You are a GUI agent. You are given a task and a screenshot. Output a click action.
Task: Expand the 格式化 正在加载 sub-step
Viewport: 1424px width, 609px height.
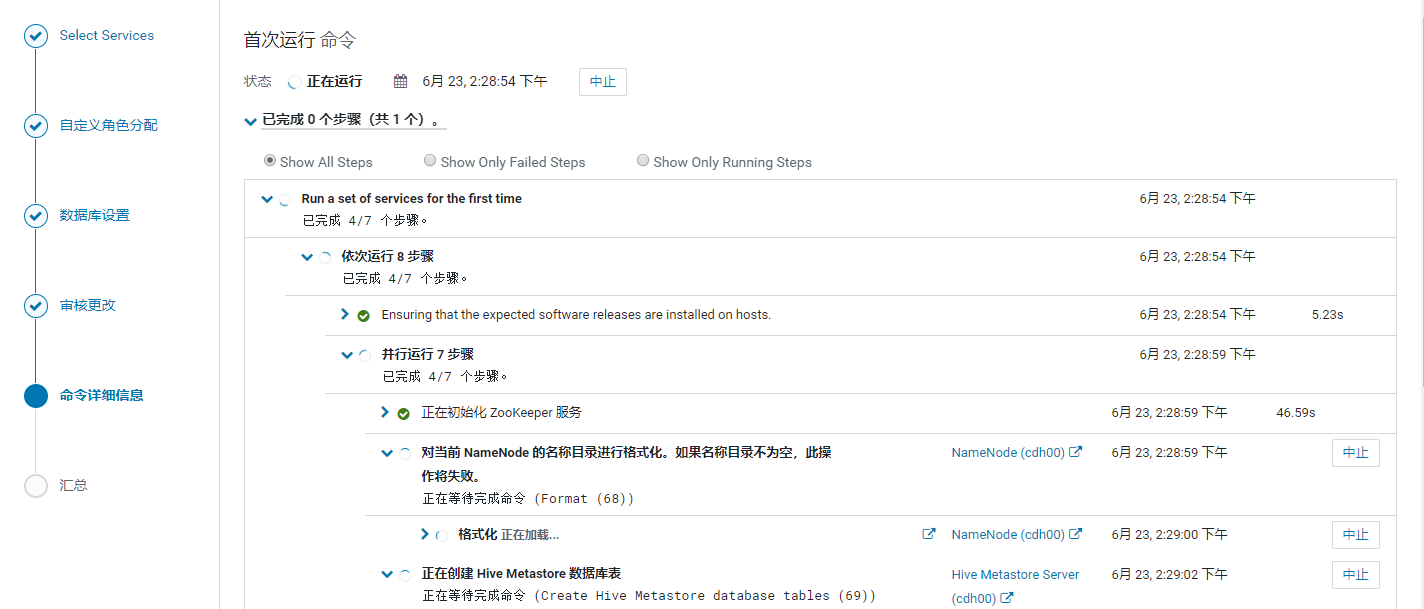pyautogui.click(x=426, y=534)
